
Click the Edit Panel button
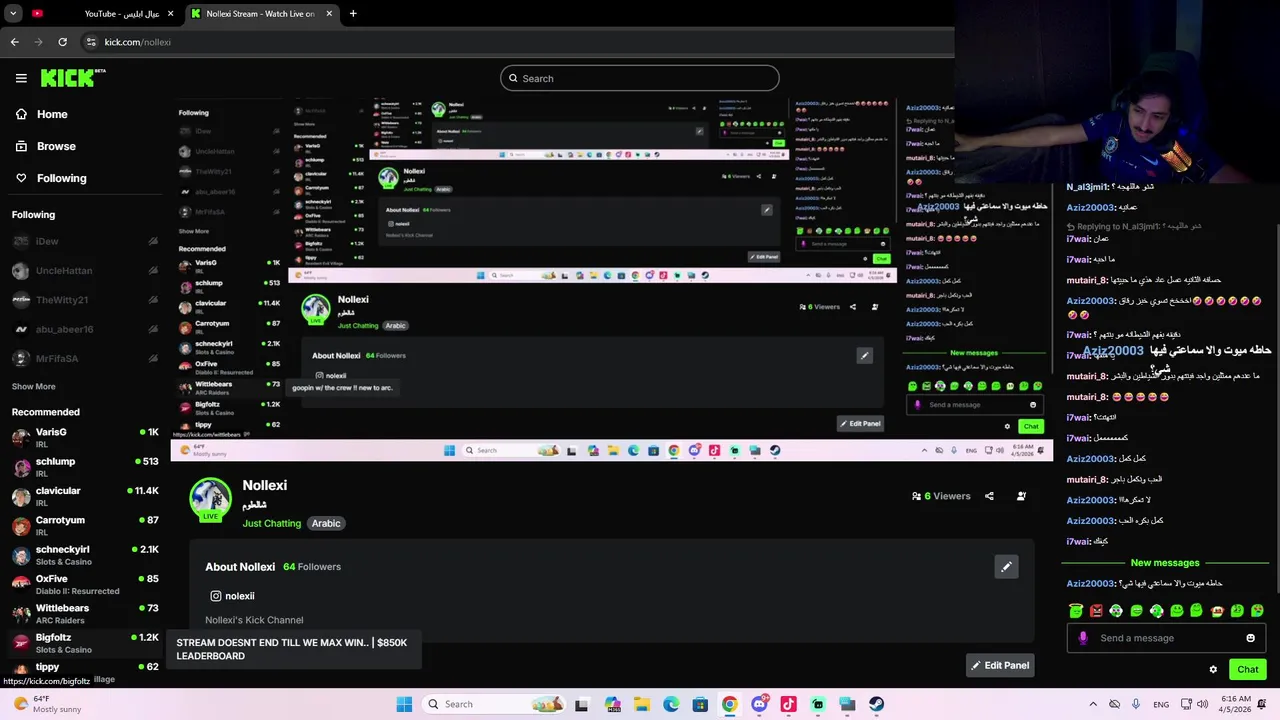[1000, 665]
